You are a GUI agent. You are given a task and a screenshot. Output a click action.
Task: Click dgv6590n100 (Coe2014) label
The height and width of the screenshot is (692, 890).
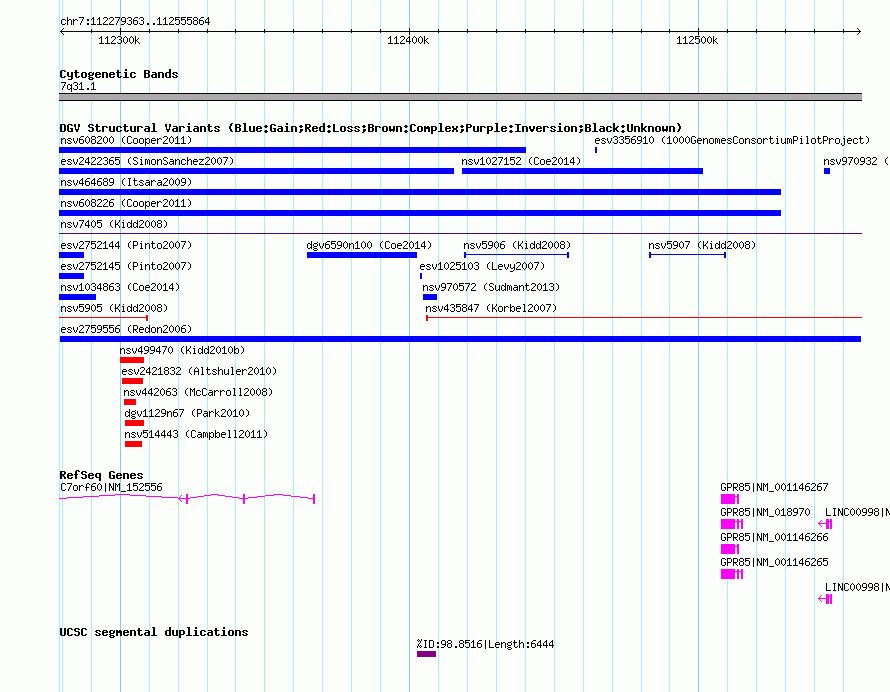pyautogui.click(x=369, y=245)
